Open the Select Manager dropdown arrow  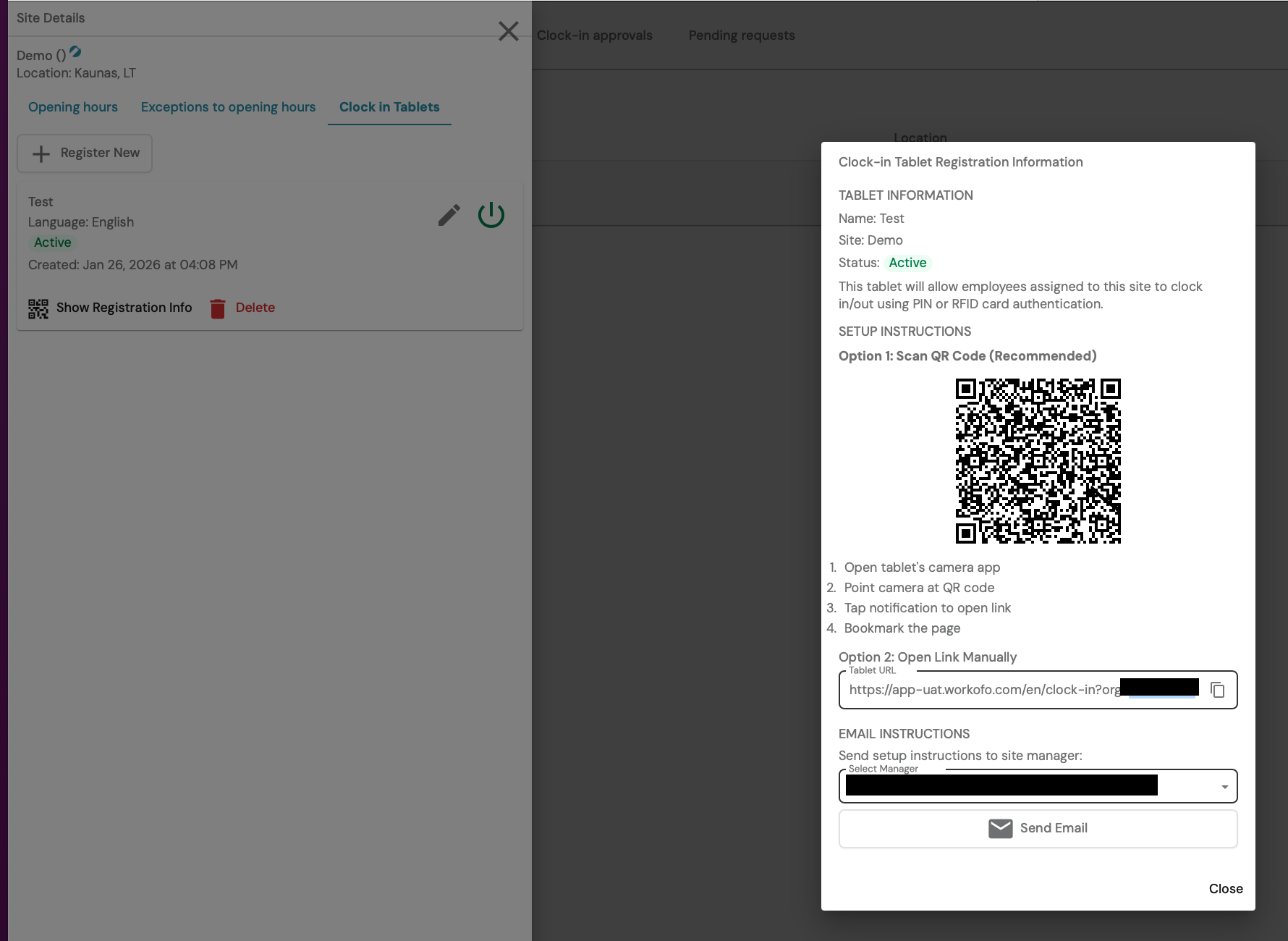tap(1225, 787)
